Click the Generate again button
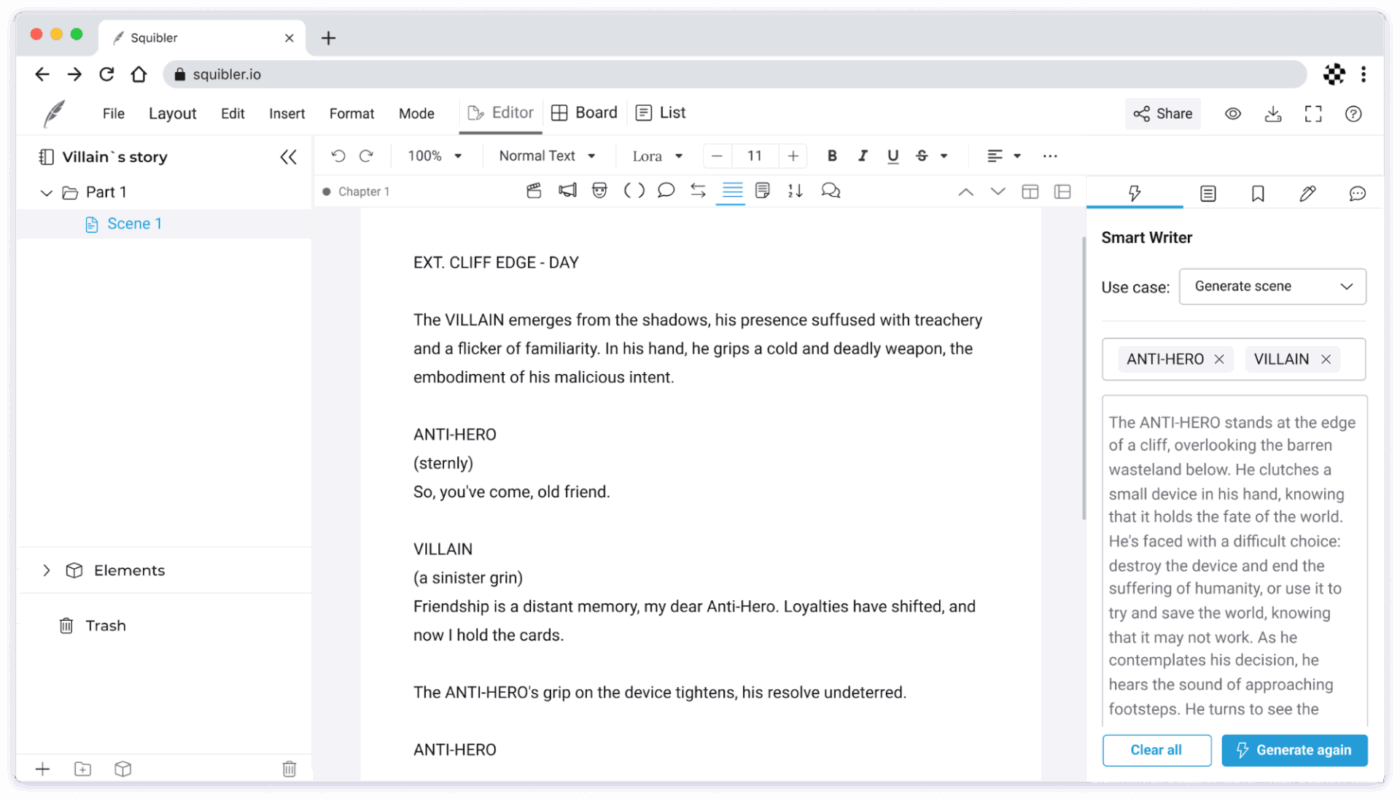The height and width of the screenshot is (800, 1400). tap(1294, 750)
